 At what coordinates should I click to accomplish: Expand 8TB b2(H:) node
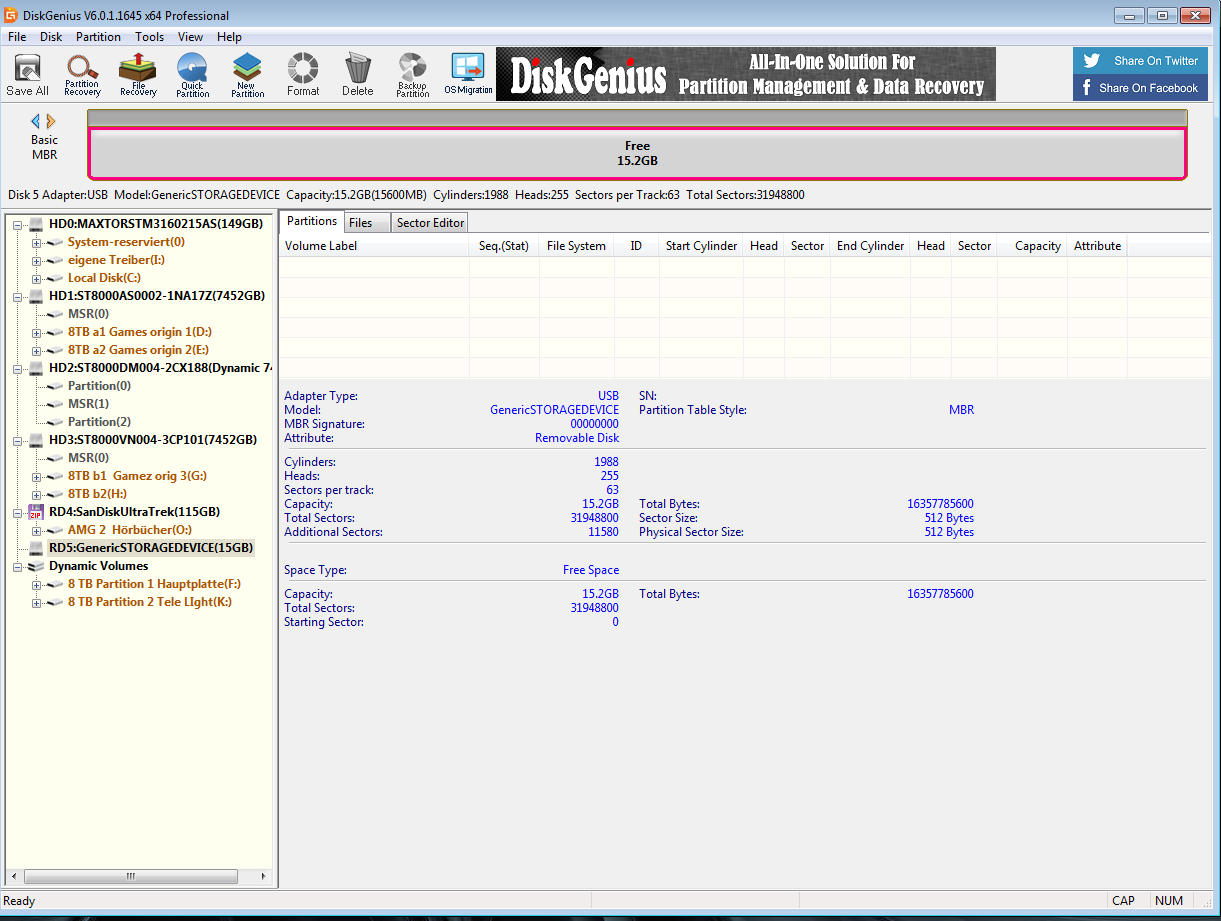(x=37, y=494)
